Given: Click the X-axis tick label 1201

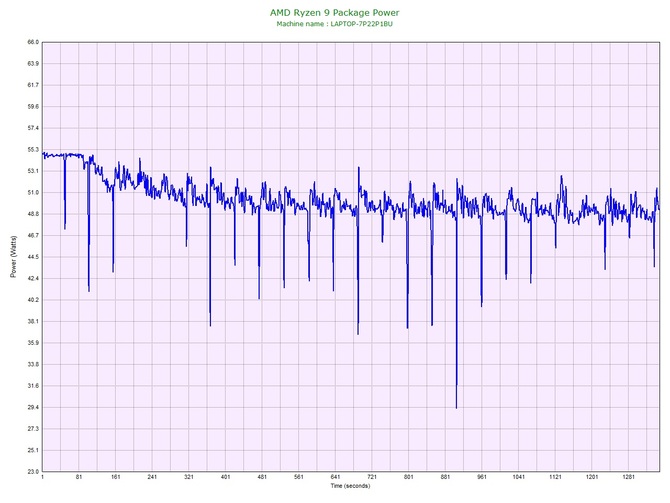Looking at the screenshot, I should (x=592, y=477).
